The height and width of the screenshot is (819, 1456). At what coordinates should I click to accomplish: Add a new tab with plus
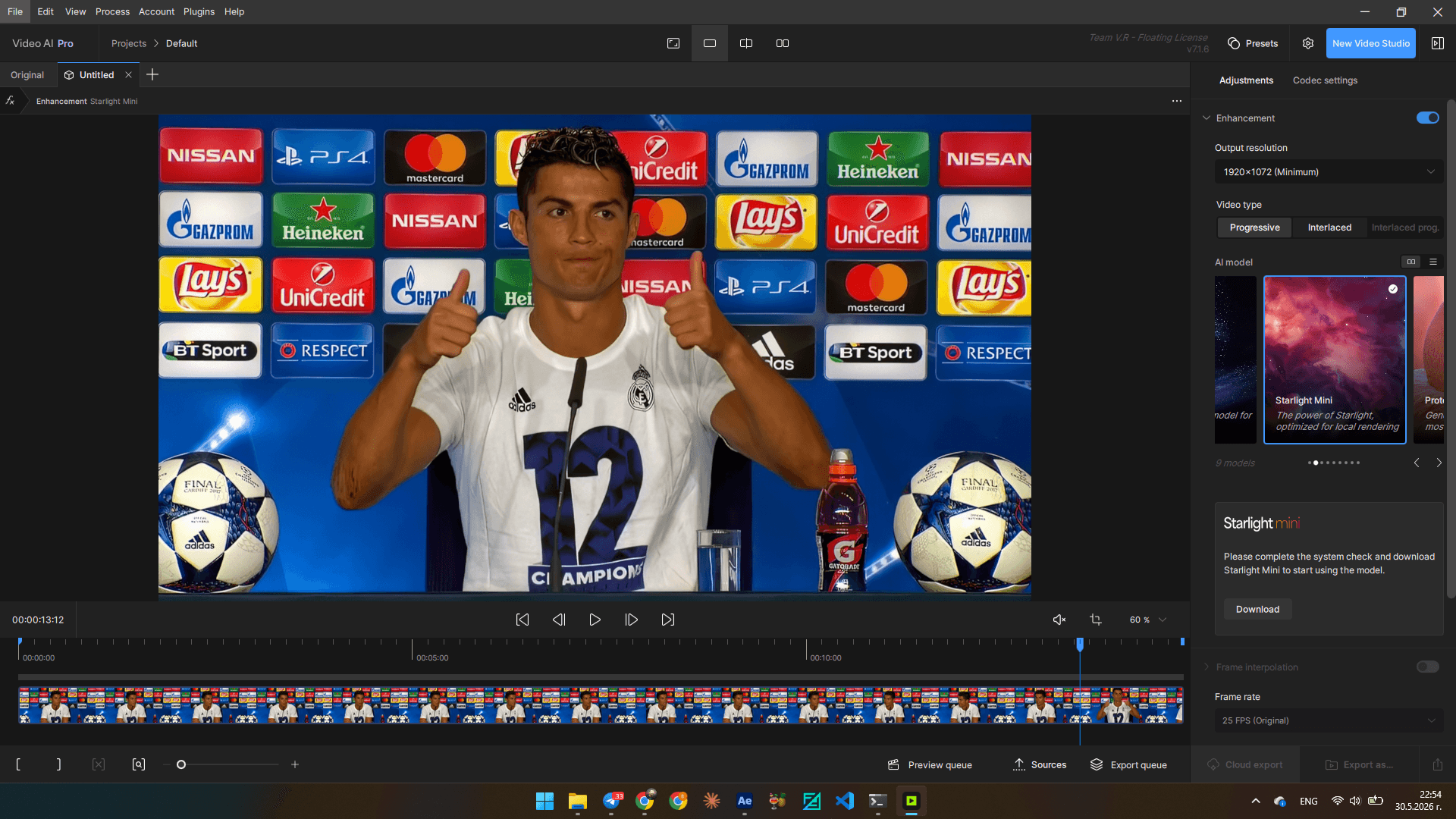(x=152, y=74)
